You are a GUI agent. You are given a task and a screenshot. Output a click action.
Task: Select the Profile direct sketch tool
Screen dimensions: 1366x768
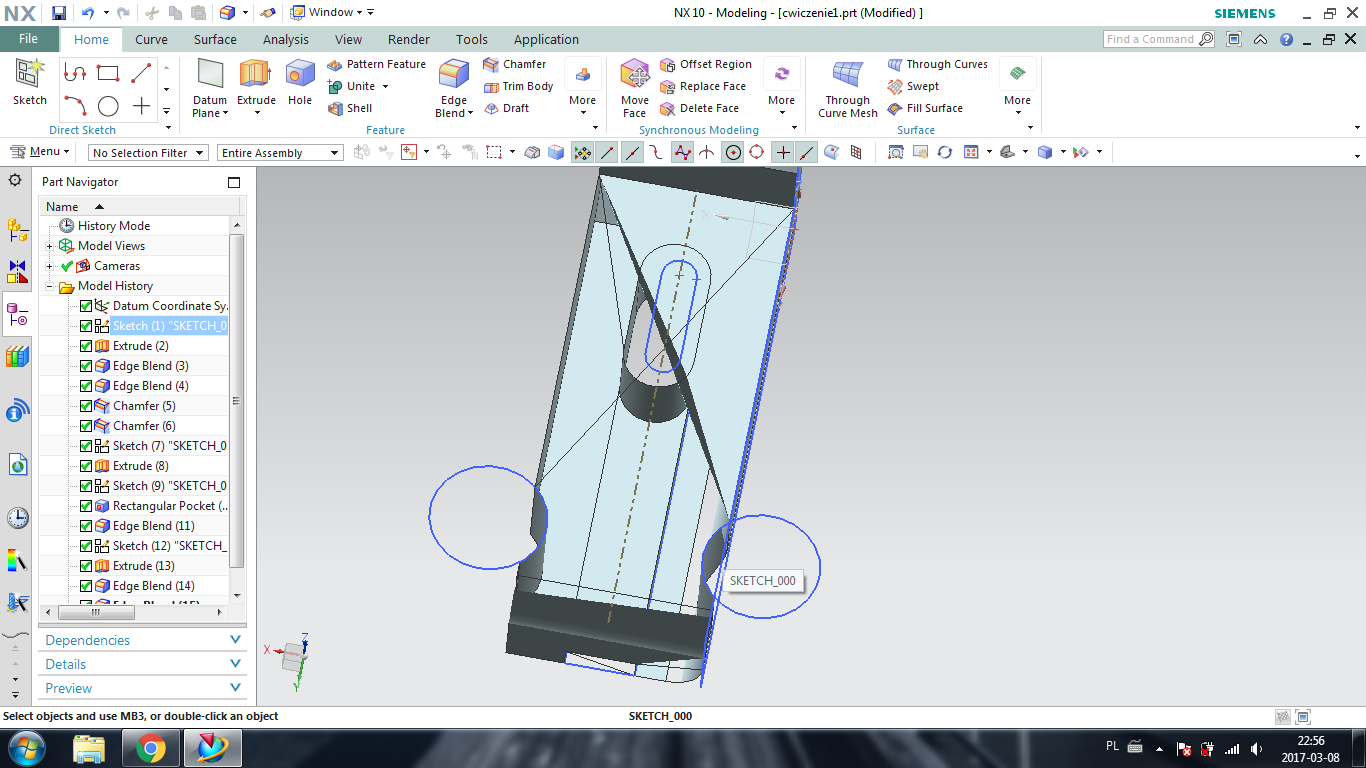75,73
